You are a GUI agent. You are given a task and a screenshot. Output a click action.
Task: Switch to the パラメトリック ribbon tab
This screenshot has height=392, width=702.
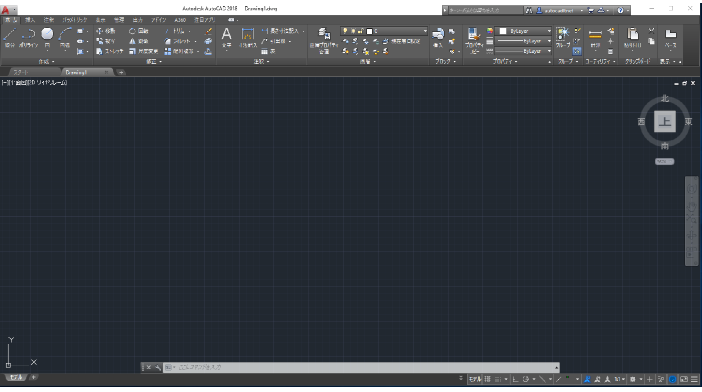[x=75, y=20]
